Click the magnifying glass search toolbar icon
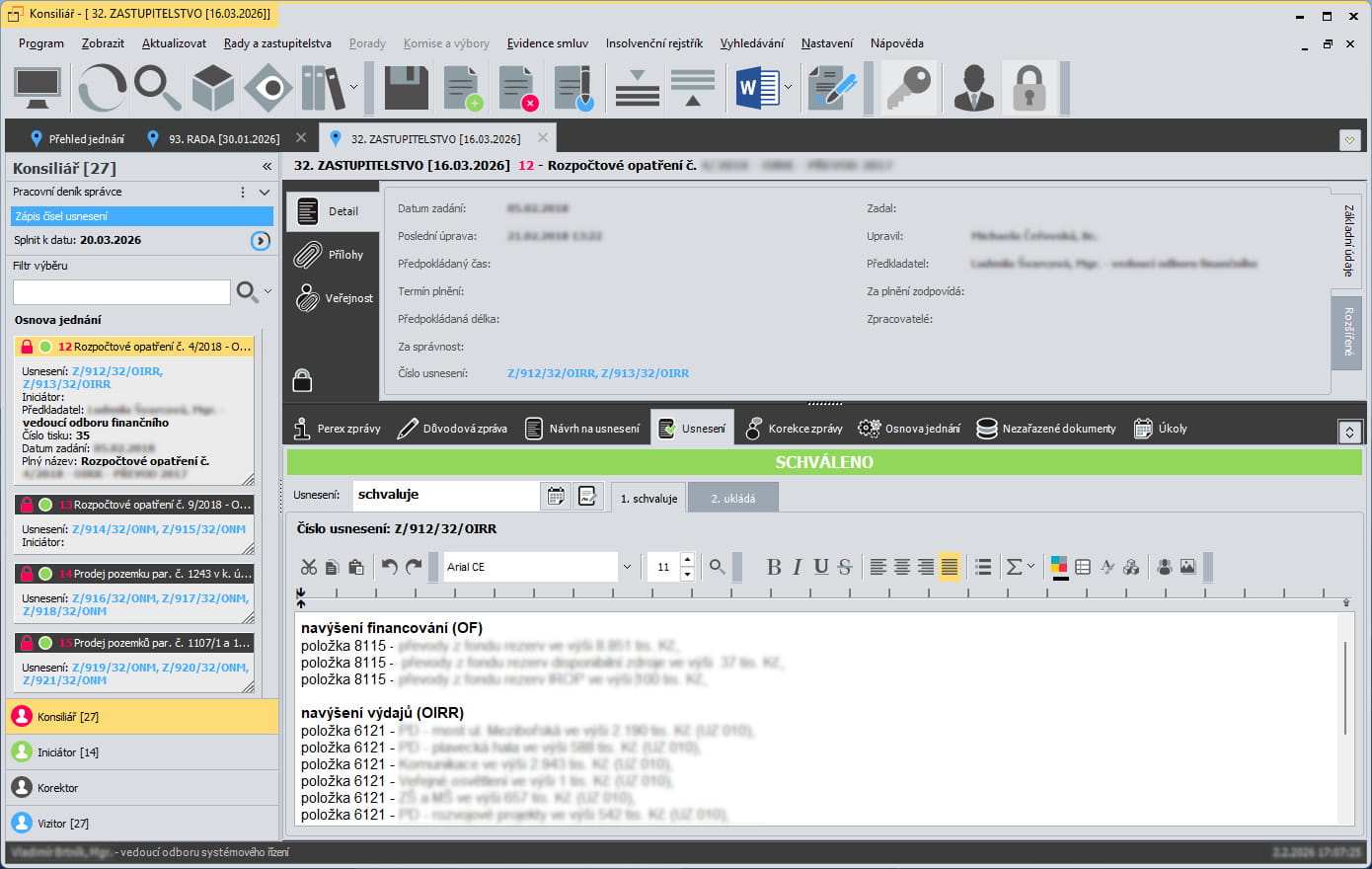The width and height of the screenshot is (1372, 869). [x=157, y=89]
